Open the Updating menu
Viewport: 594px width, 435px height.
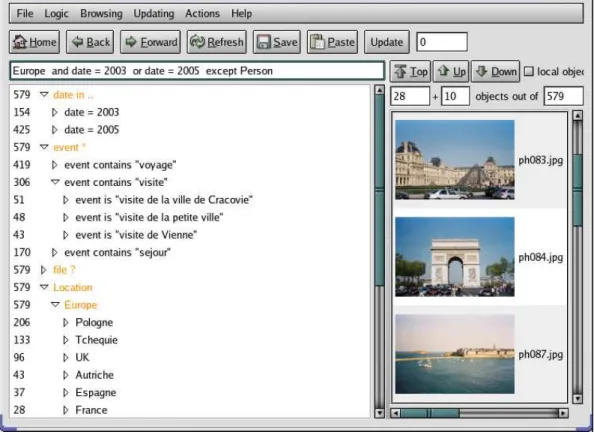pos(154,14)
